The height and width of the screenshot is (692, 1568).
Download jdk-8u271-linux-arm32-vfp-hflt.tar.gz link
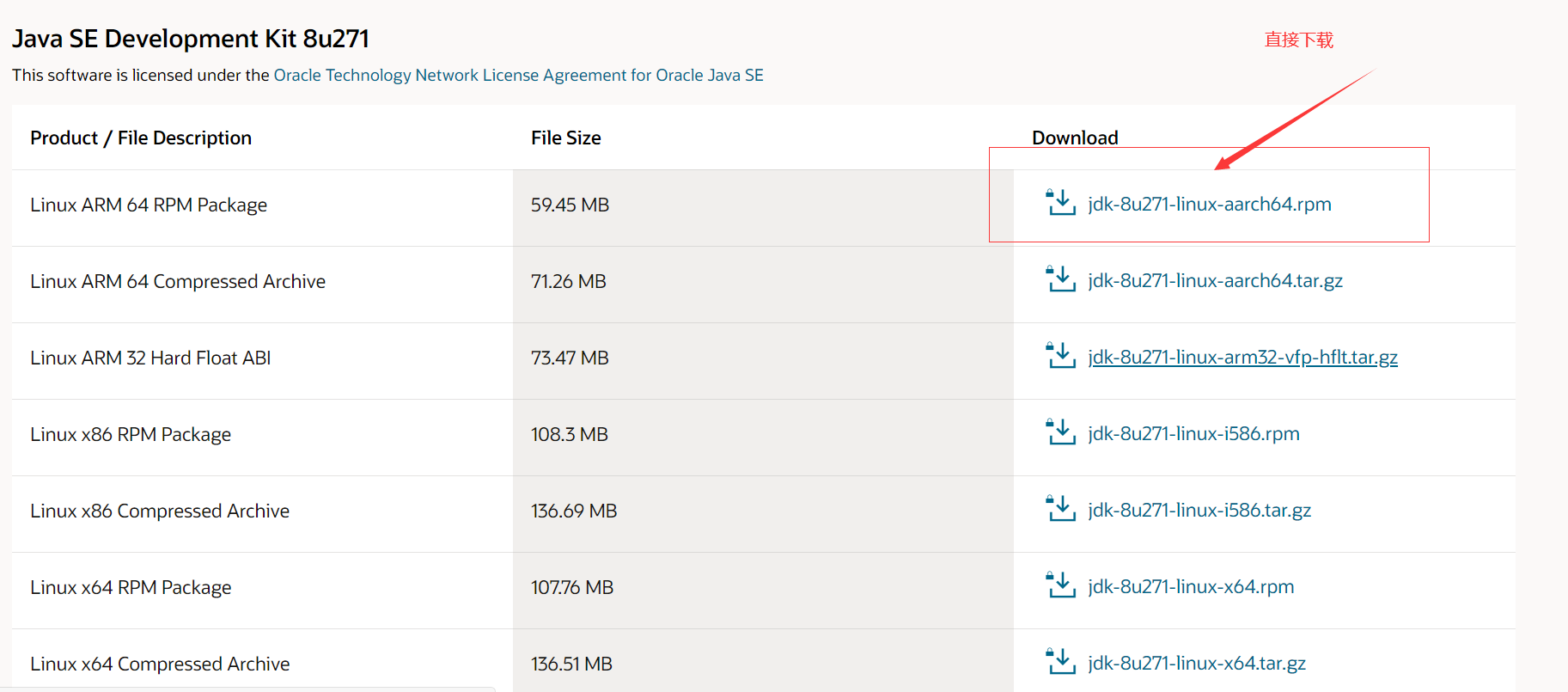click(1242, 358)
